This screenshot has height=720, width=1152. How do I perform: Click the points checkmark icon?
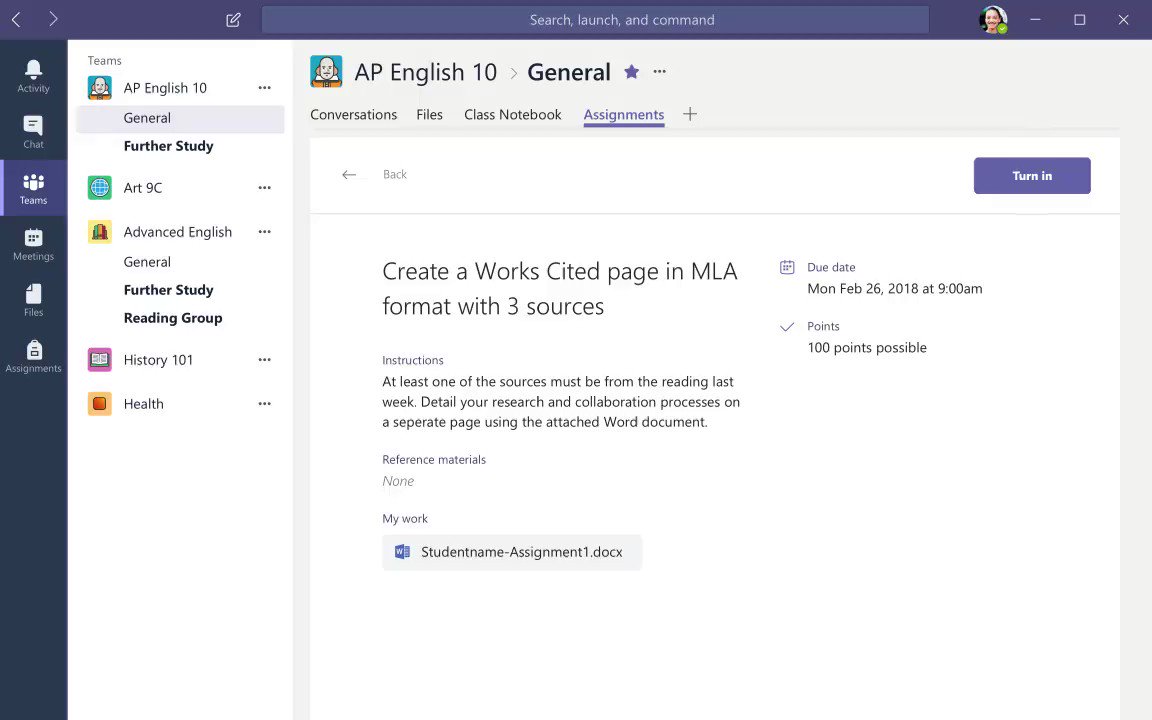(x=787, y=326)
